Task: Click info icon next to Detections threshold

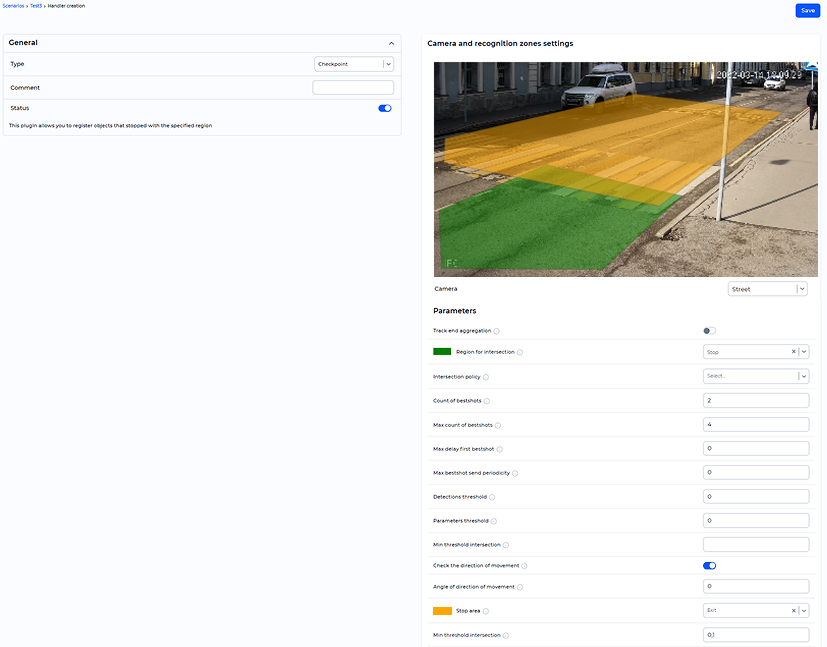Action: point(492,497)
